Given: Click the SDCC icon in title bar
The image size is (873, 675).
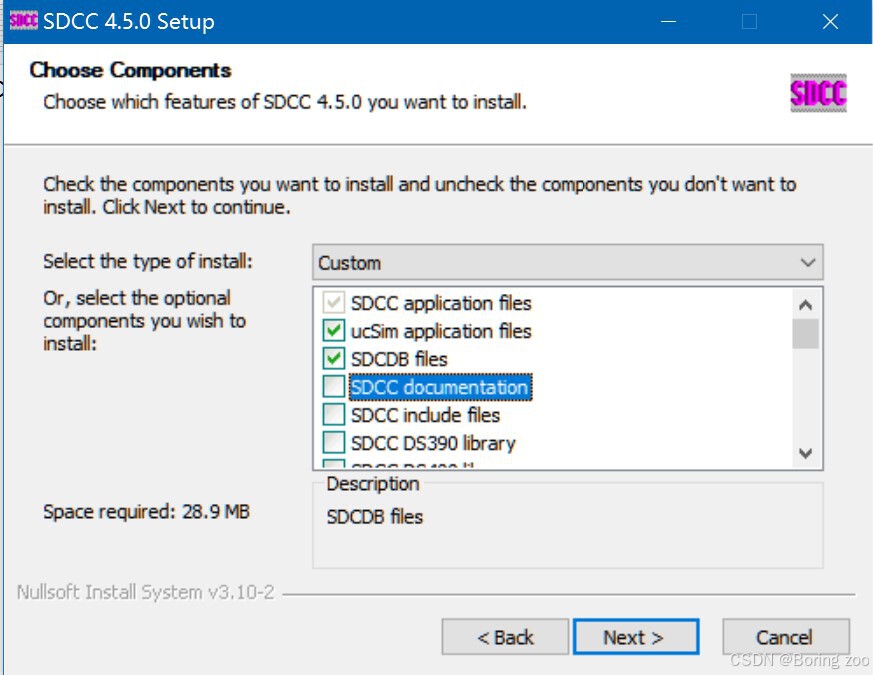Looking at the screenshot, I should tap(23, 21).
